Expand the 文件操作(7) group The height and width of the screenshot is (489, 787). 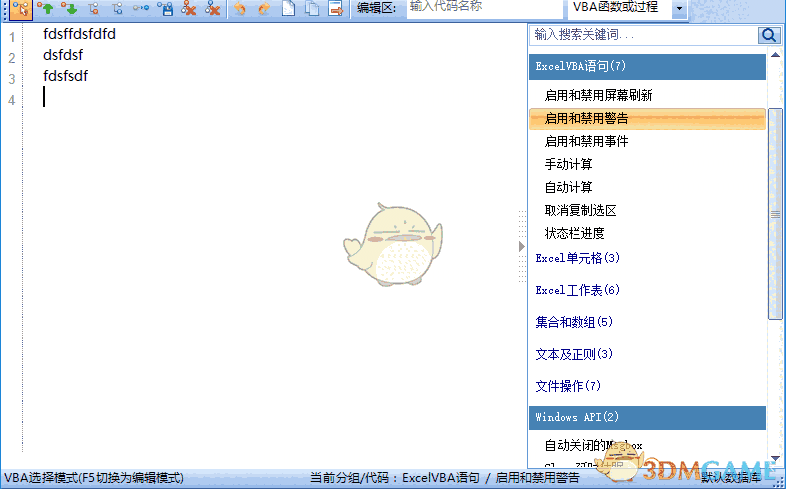click(x=568, y=386)
